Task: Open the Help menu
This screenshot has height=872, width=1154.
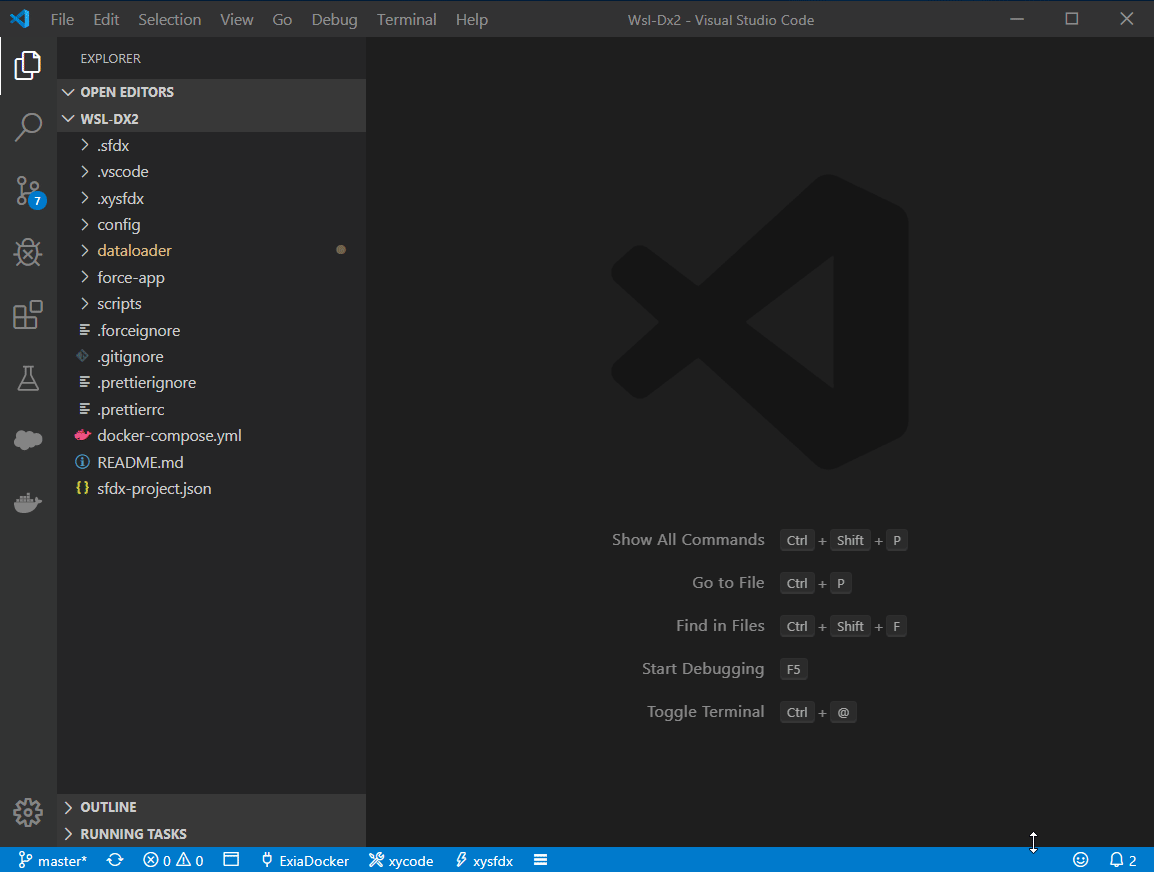Action: 472,20
